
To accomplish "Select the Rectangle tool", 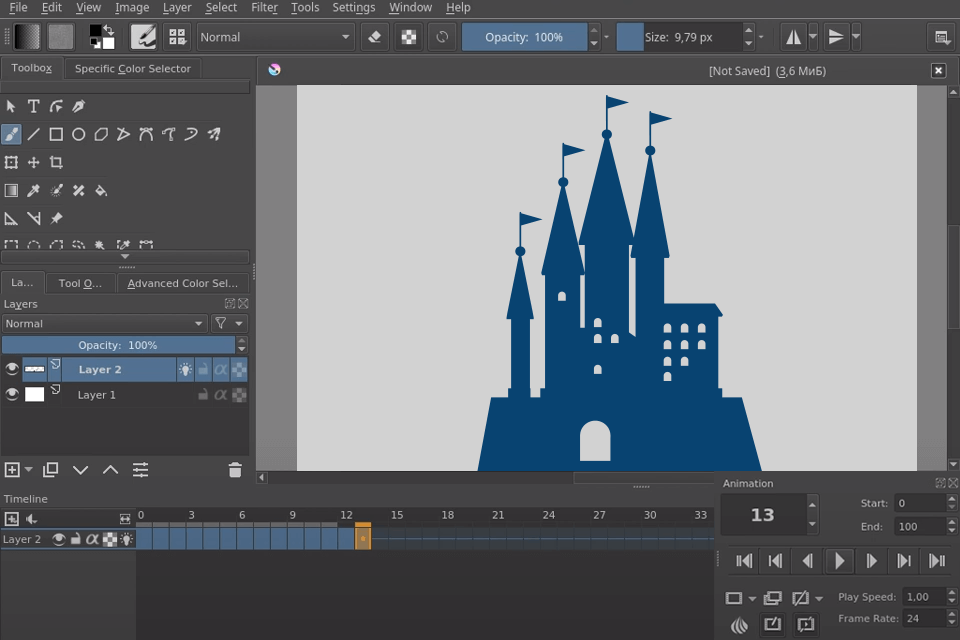I will 56,134.
